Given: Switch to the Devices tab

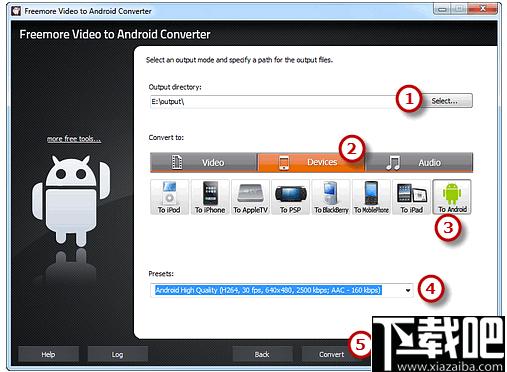Looking at the screenshot, I should tap(311, 162).
